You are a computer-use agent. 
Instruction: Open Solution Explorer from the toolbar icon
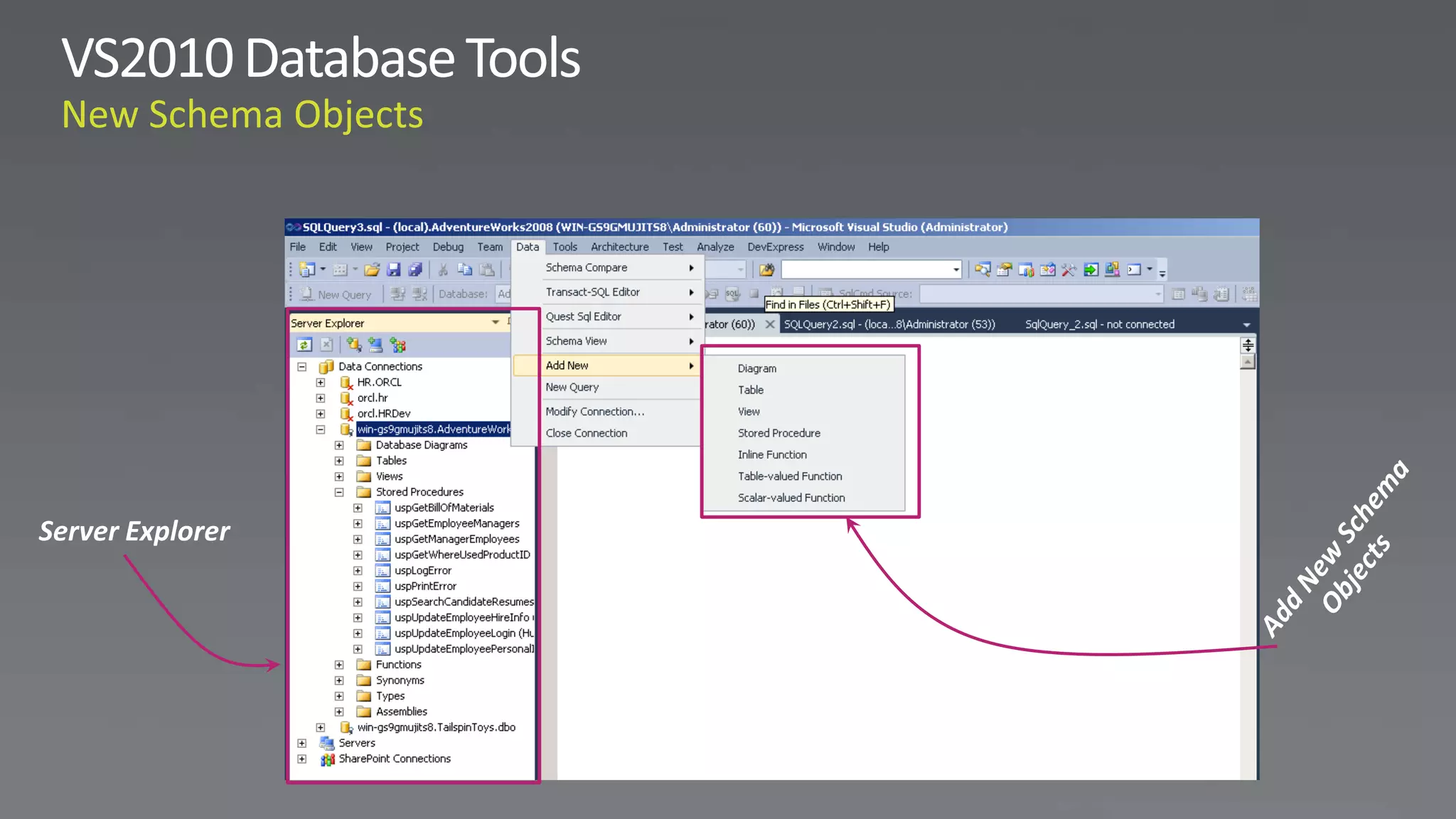(983, 269)
